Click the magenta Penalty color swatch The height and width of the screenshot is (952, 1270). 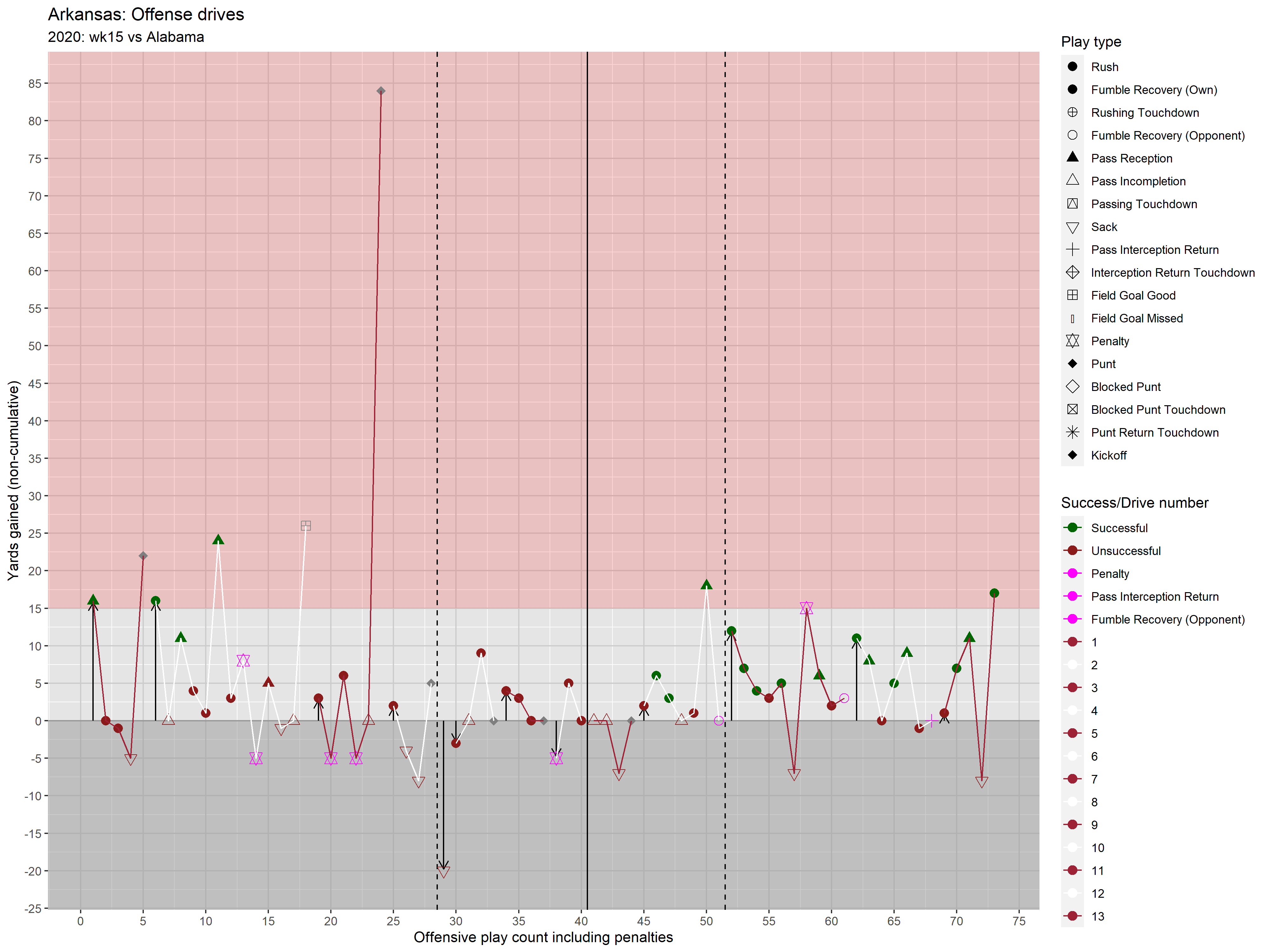(x=1072, y=574)
